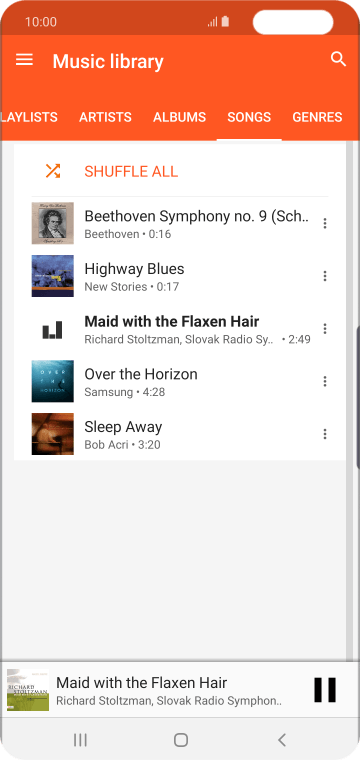Tap the Beethoven portrait album thumbnail
The width and height of the screenshot is (360, 760).
pyautogui.click(x=53, y=223)
